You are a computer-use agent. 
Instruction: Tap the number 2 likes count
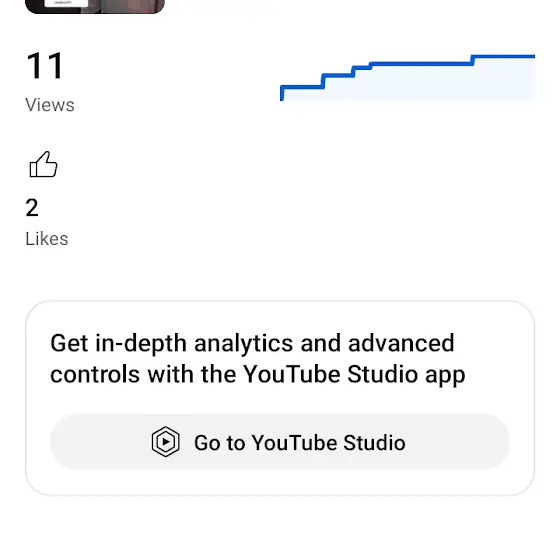pos(32,208)
